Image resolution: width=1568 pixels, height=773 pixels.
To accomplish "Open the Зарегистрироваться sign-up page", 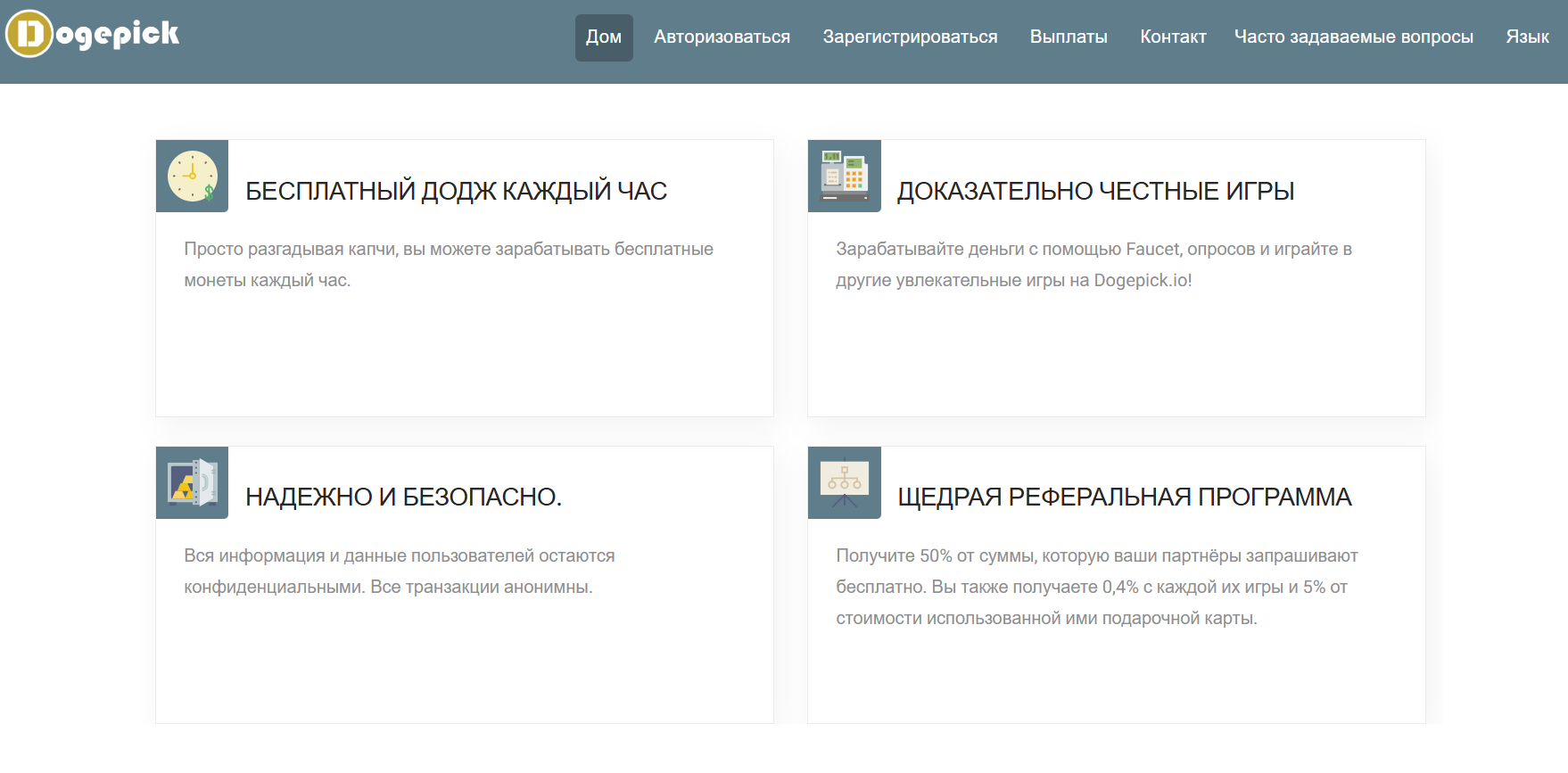I will pos(910,37).
